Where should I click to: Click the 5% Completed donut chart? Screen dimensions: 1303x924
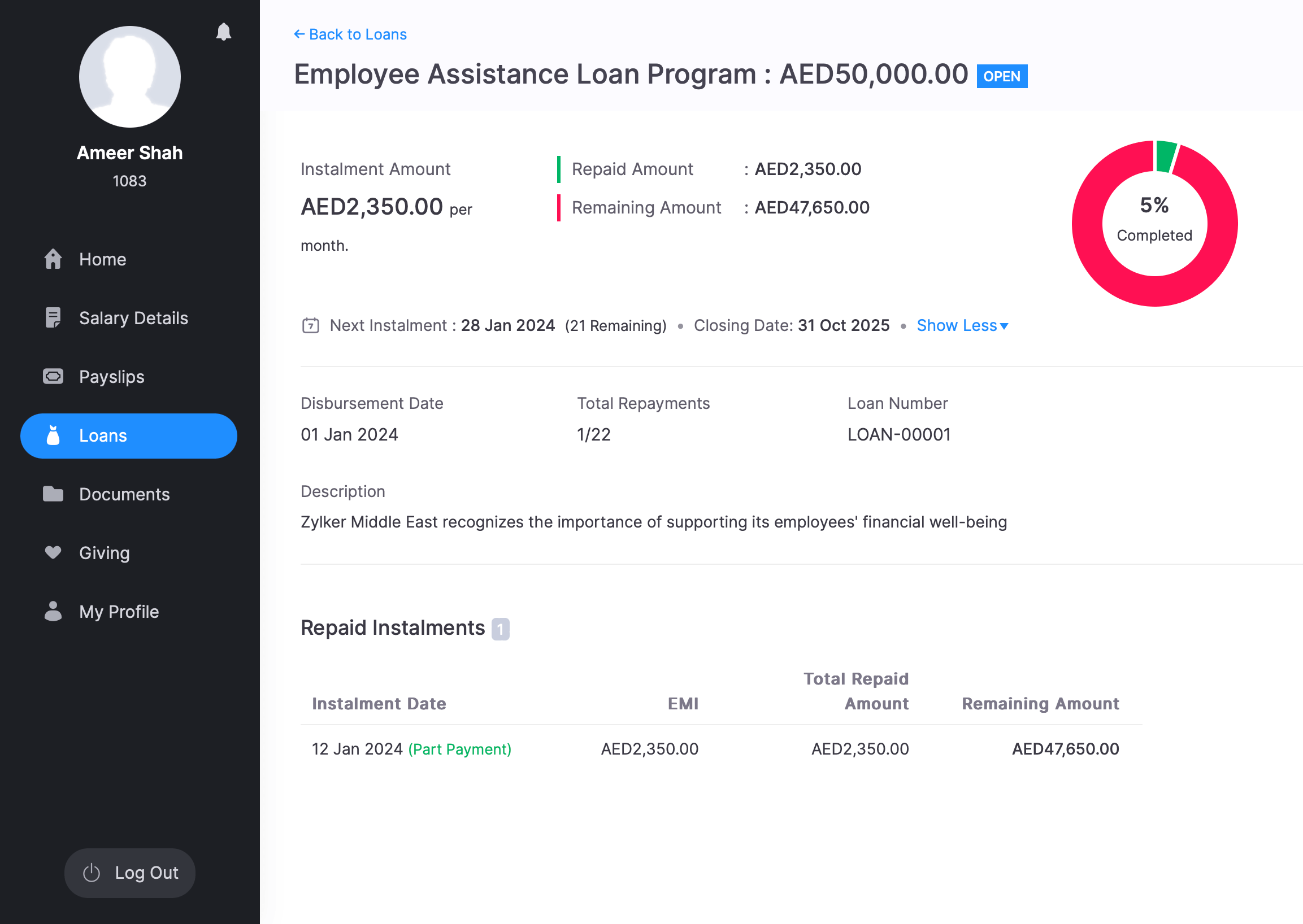coord(1154,223)
